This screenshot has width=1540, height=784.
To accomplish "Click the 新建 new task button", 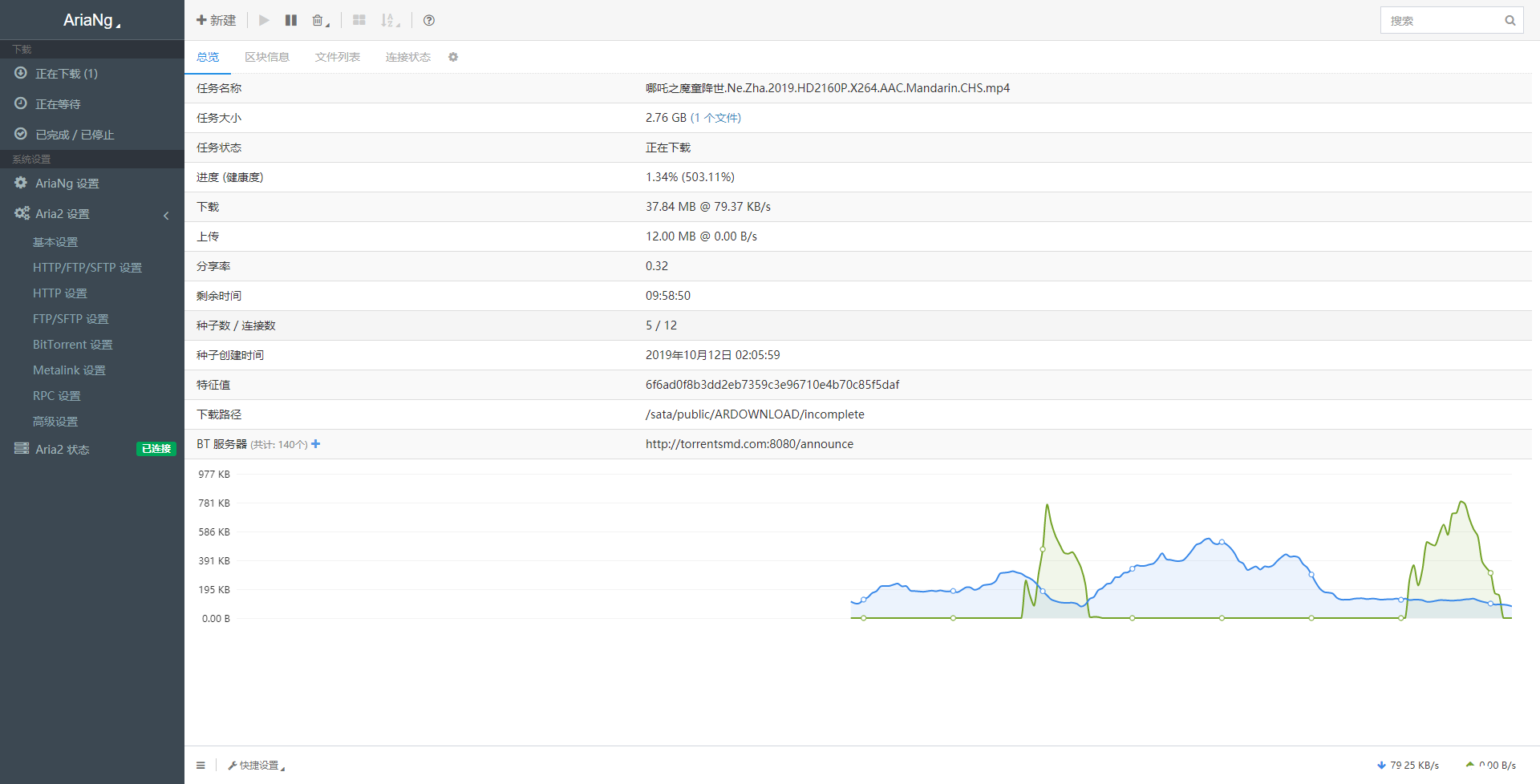I will pos(217,20).
